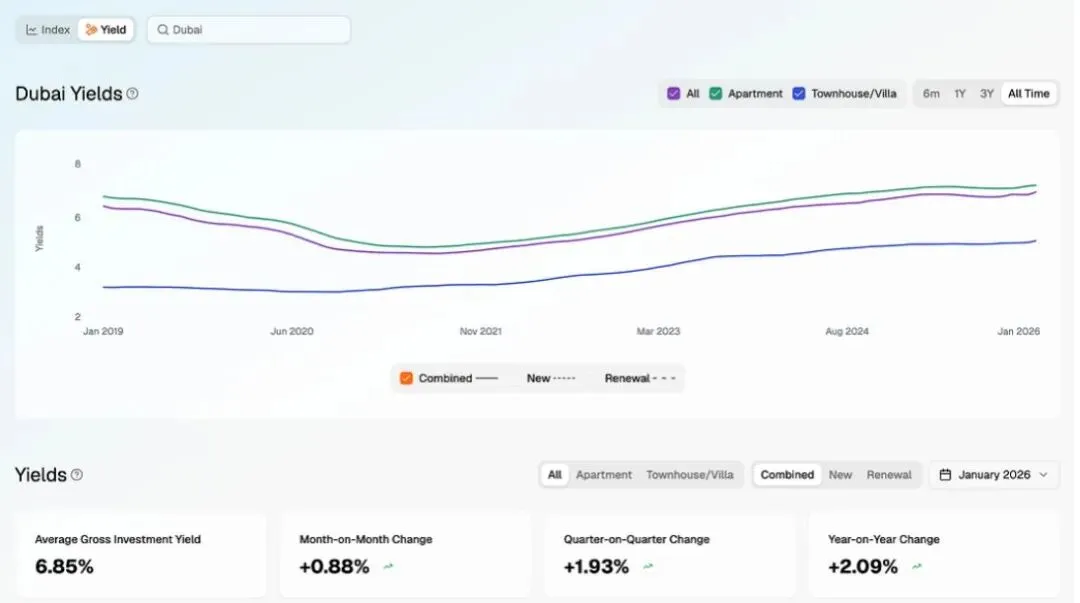Click the Year-on-Year Change trend arrow
1080x603 pixels.
tap(917, 566)
